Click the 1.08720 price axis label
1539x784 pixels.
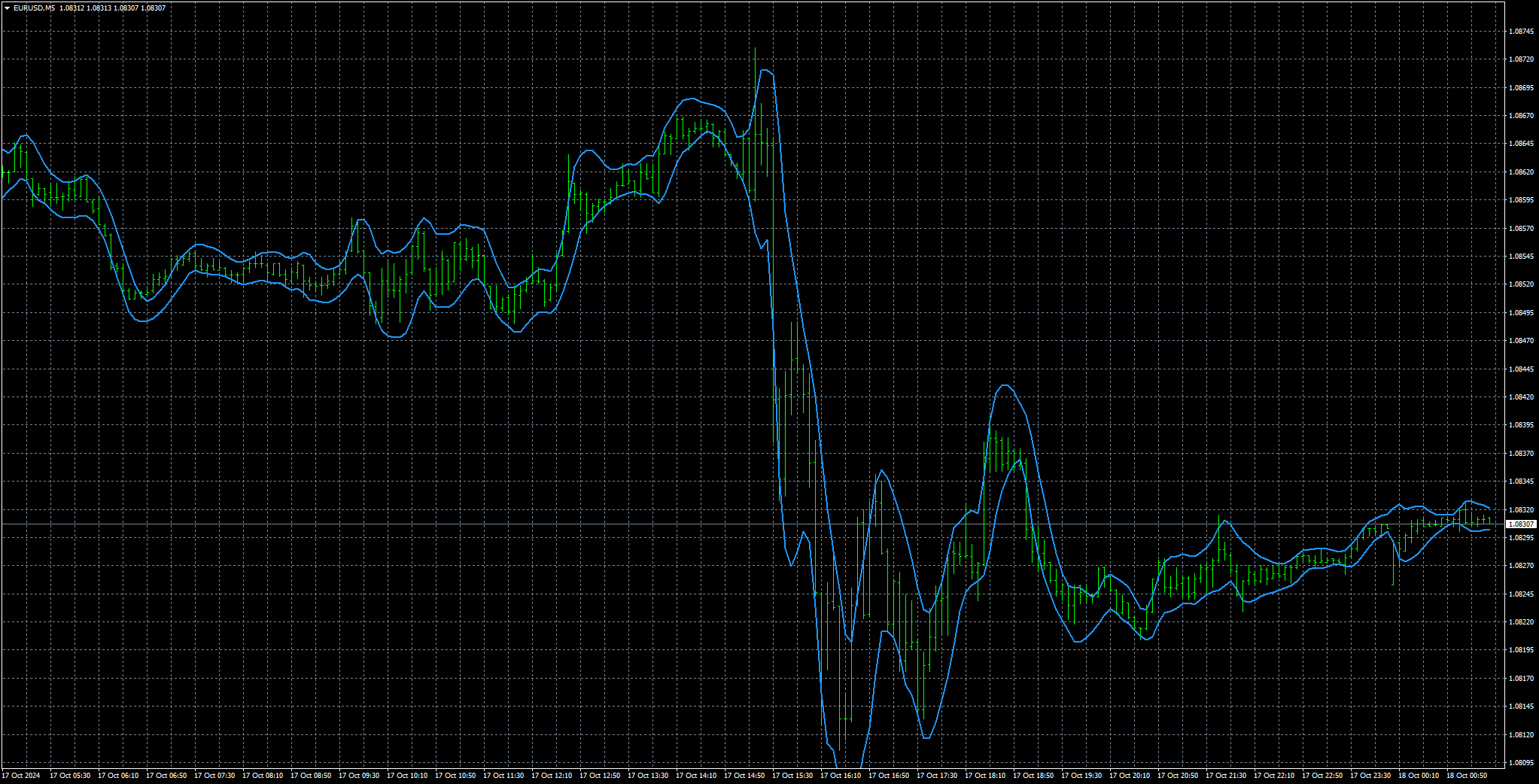(1522, 59)
